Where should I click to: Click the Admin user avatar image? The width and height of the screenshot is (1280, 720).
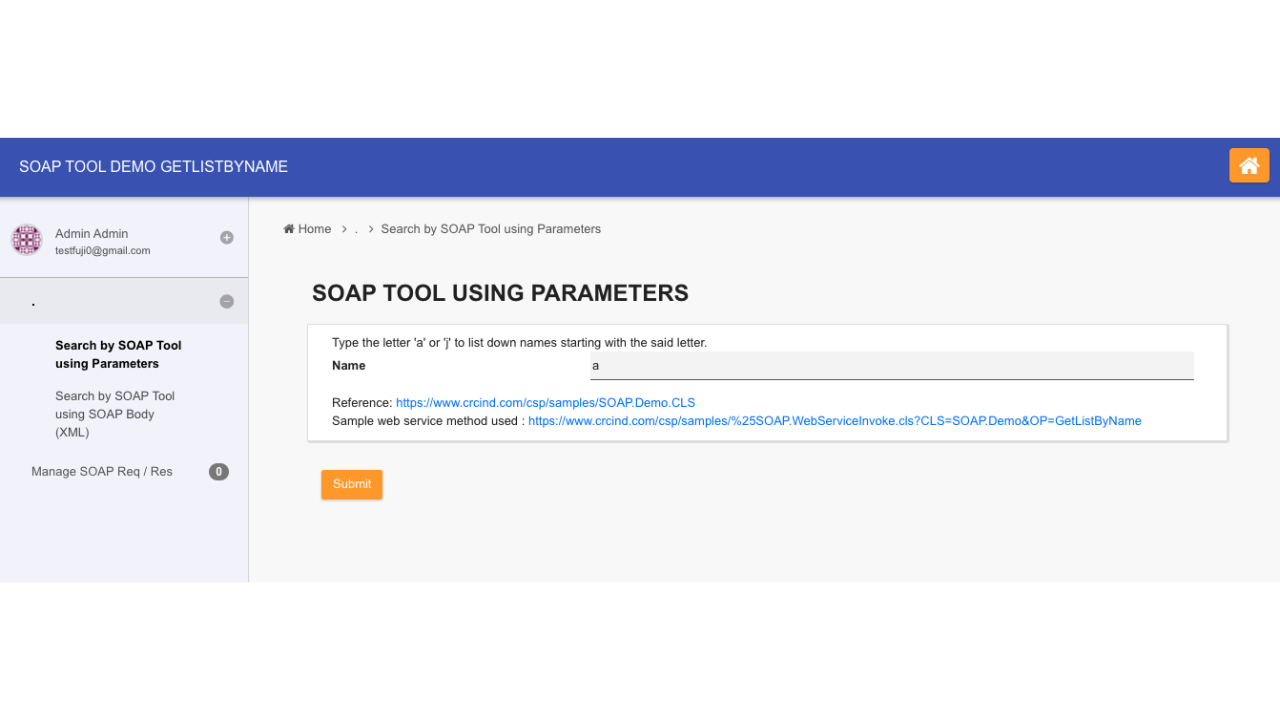pyautogui.click(x=26, y=240)
